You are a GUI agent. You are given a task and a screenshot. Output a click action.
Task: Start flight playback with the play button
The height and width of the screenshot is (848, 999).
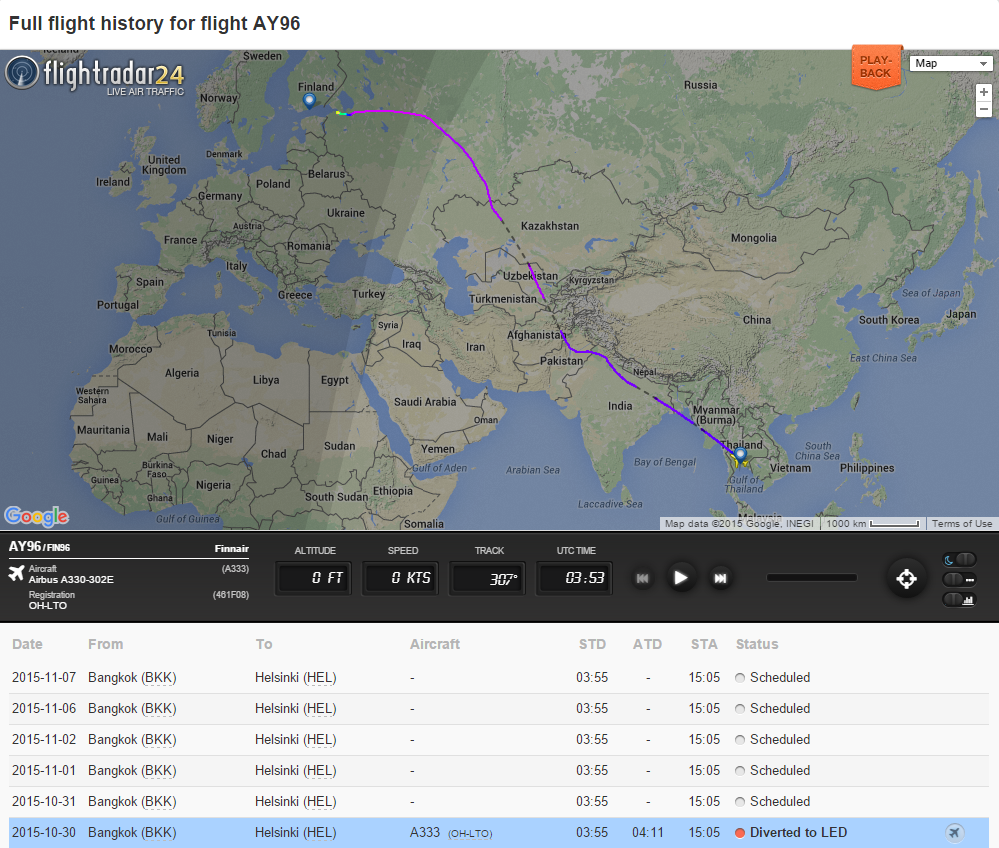coord(680,578)
